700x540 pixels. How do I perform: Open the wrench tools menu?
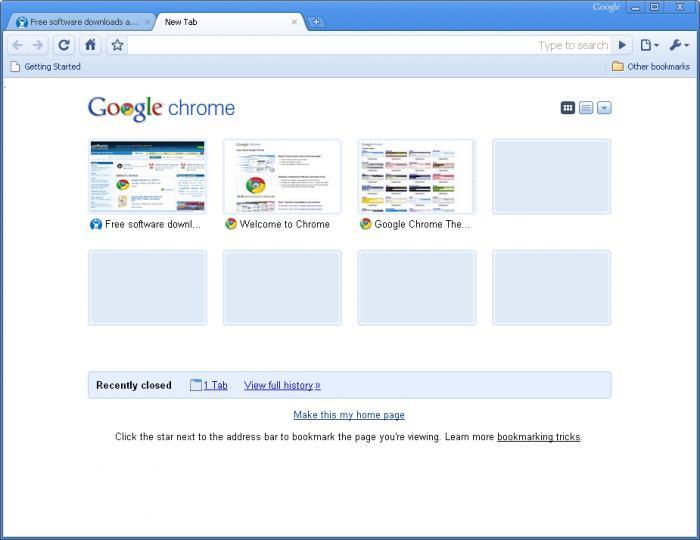(679, 45)
